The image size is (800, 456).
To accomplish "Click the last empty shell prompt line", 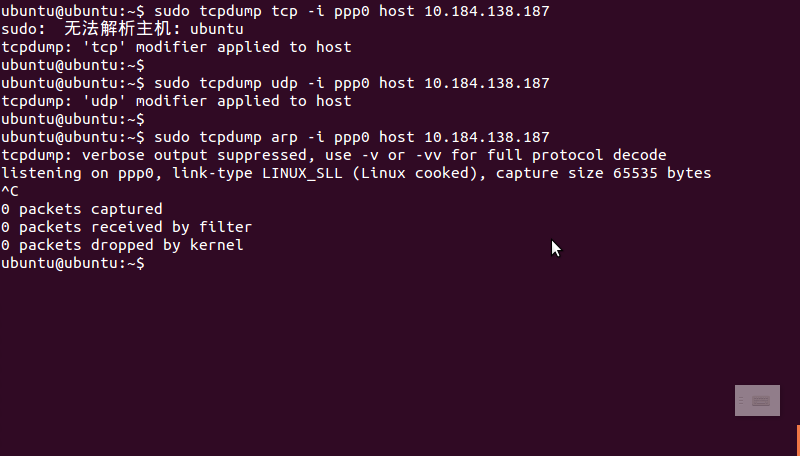I will click(x=73, y=263).
